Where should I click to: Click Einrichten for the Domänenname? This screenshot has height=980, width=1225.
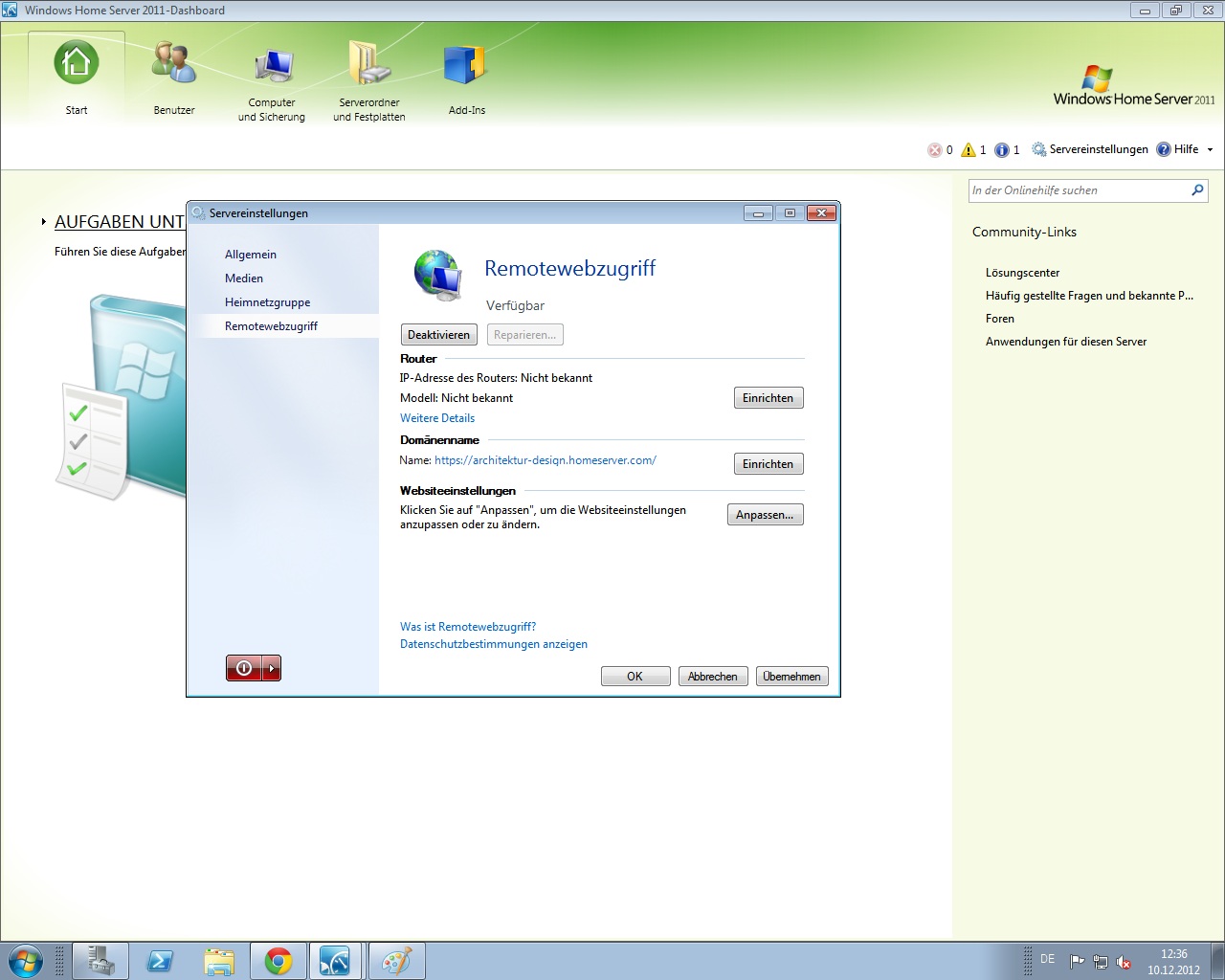768,464
